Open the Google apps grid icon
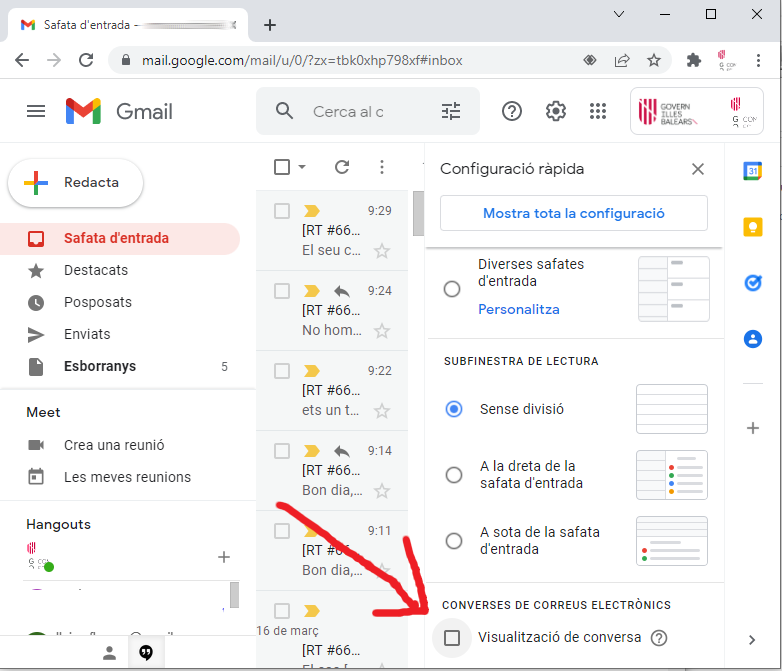Image resolution: width=782 pixels, height=671 pixels. (598, 111)
